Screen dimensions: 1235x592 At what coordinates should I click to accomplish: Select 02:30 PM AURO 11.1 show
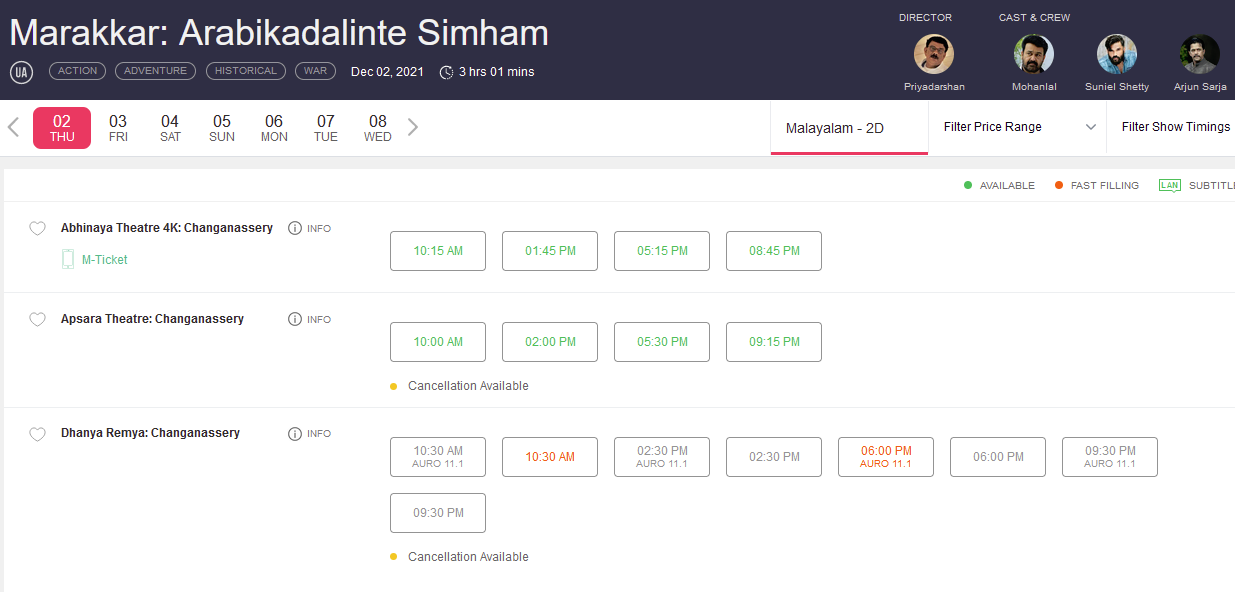tap(662, 457)
